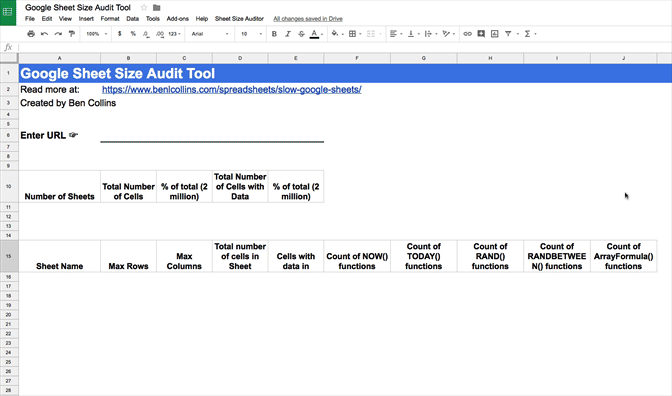Image resolution: width=672 pixels, height=396 pixels.
Task: Click the blue 'Google Sheet Size Audit Tool' heading cell
Action: pos(345,73)
